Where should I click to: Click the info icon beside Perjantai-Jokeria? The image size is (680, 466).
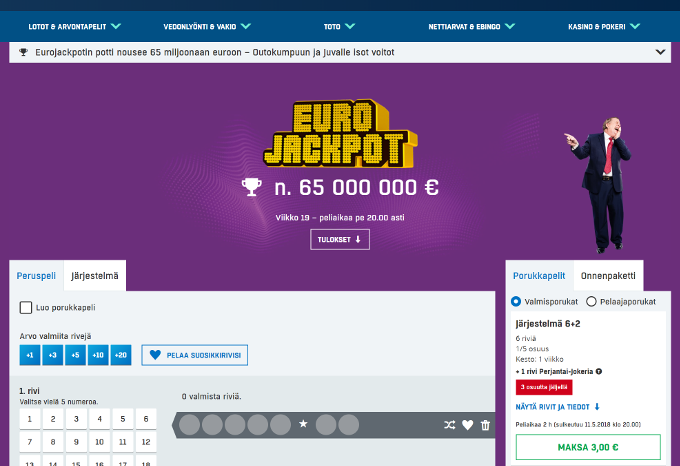tap(599, 371)
